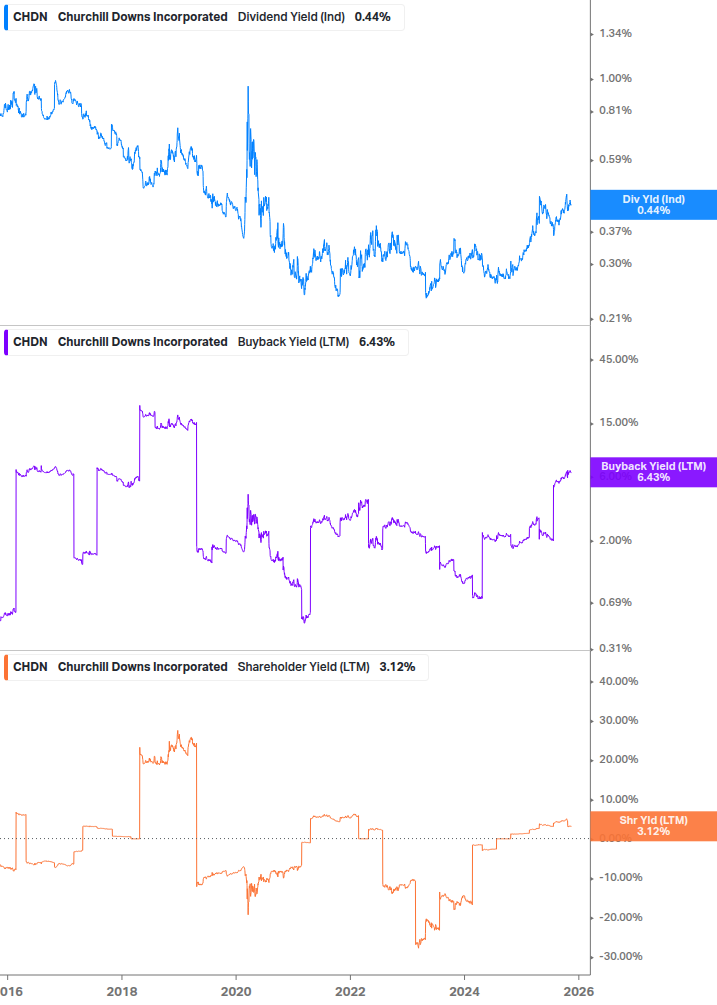Click the 0.37% dividend yield axis label
717x1005 pixels.
tap(615, 231)
